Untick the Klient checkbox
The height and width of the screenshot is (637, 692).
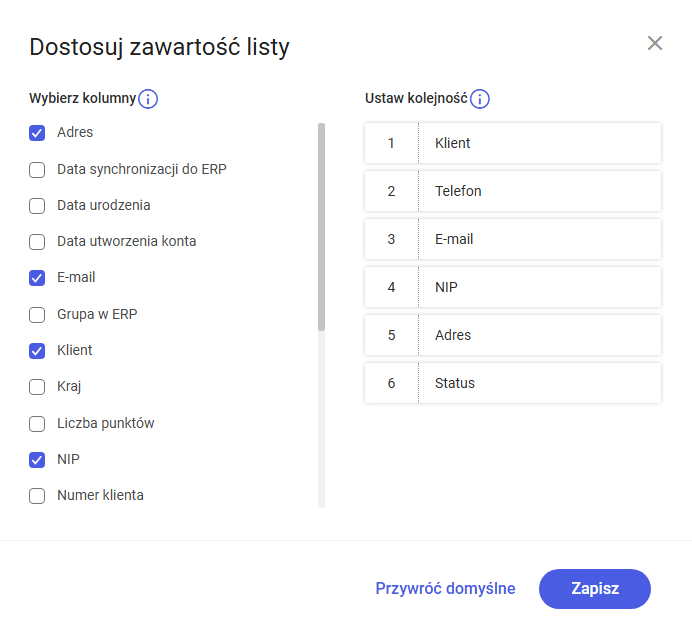tap(37, 351)
